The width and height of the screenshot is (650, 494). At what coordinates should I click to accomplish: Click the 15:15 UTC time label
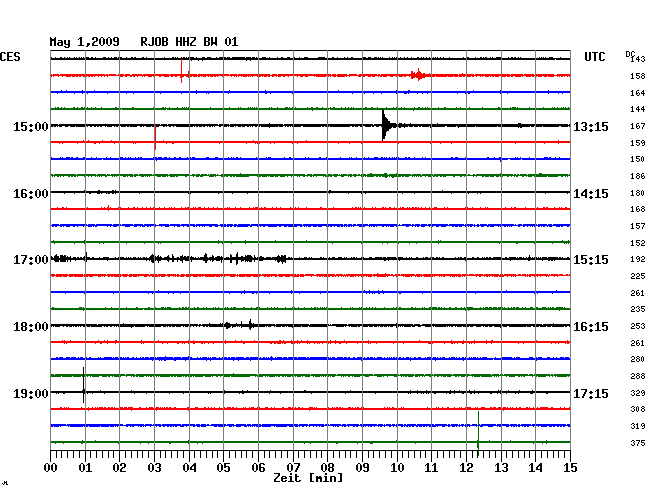[x=591, y=260]
